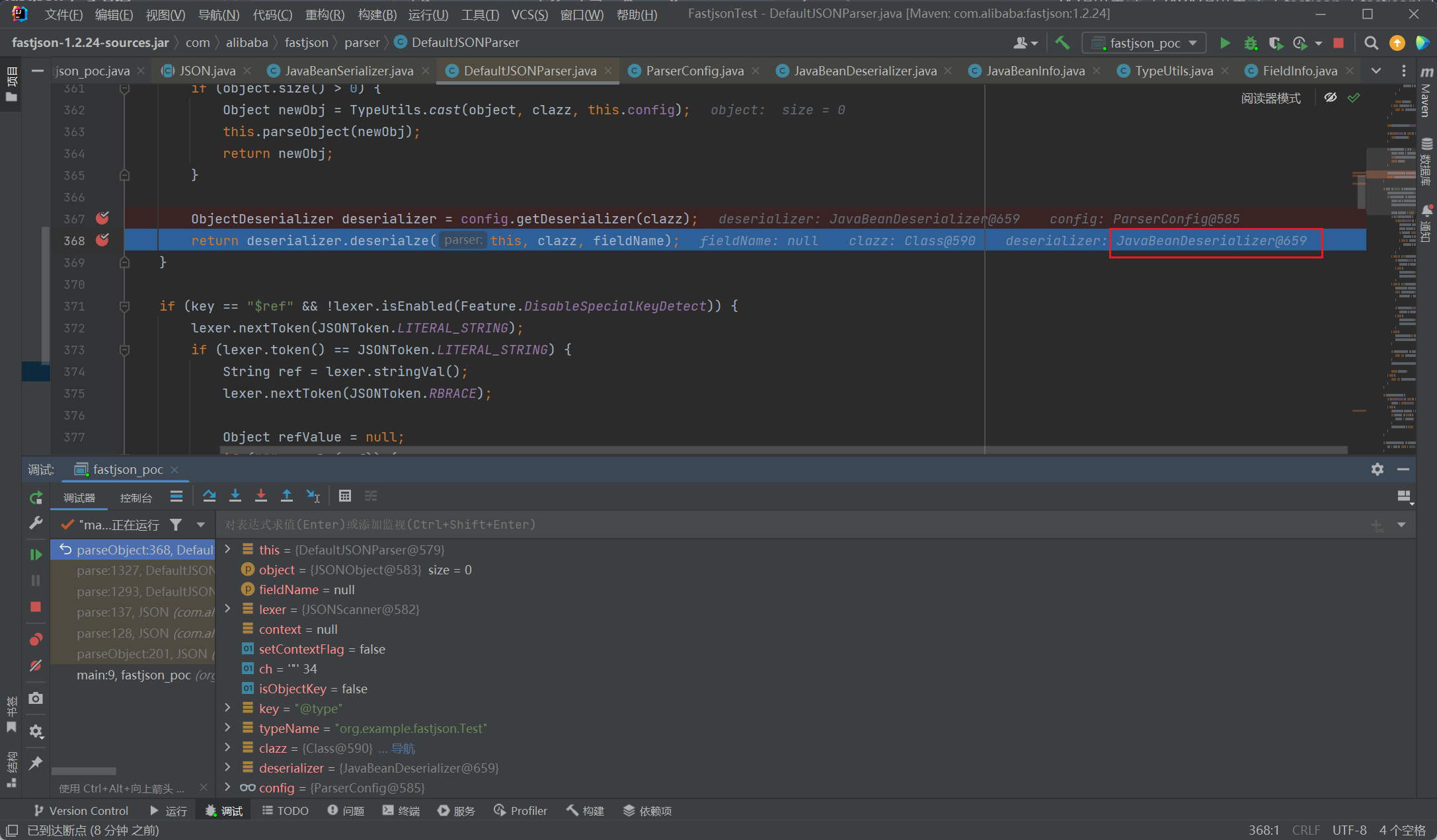Toggle breakpoint on line 367
Screen dimensions: 1437x840
pos(102,218)
